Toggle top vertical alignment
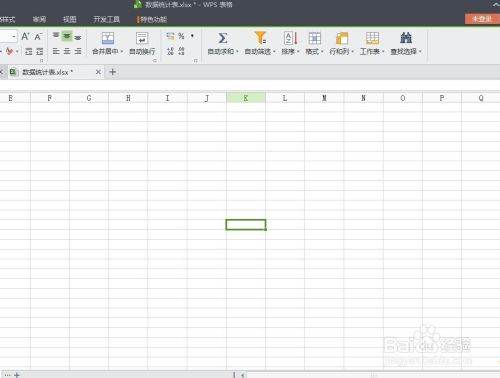The image size is (500, 378). pyautogui.click(x=56, y=36)
